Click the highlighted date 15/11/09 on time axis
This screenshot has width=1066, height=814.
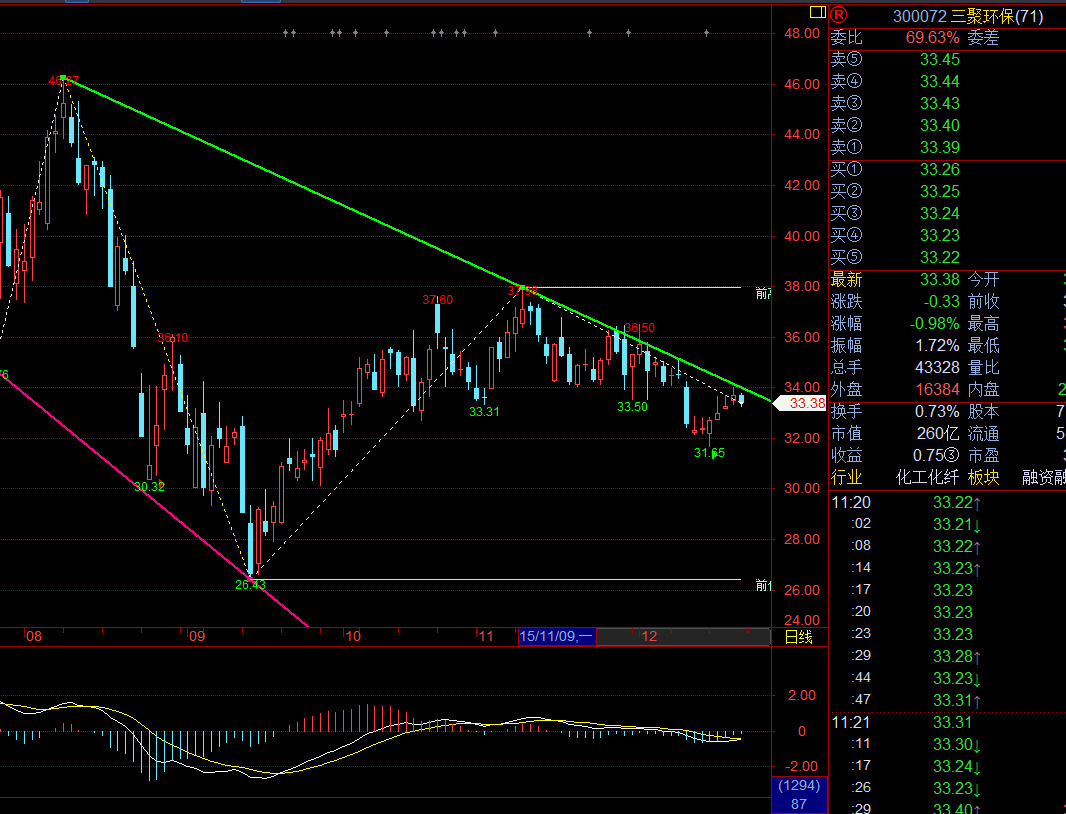coord(557,637)
